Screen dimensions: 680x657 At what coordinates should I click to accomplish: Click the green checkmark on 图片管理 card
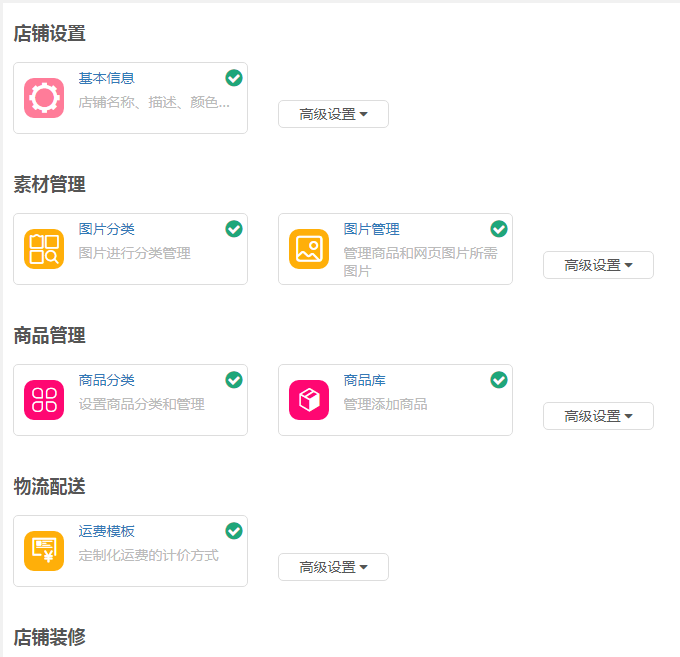(499, 229)
